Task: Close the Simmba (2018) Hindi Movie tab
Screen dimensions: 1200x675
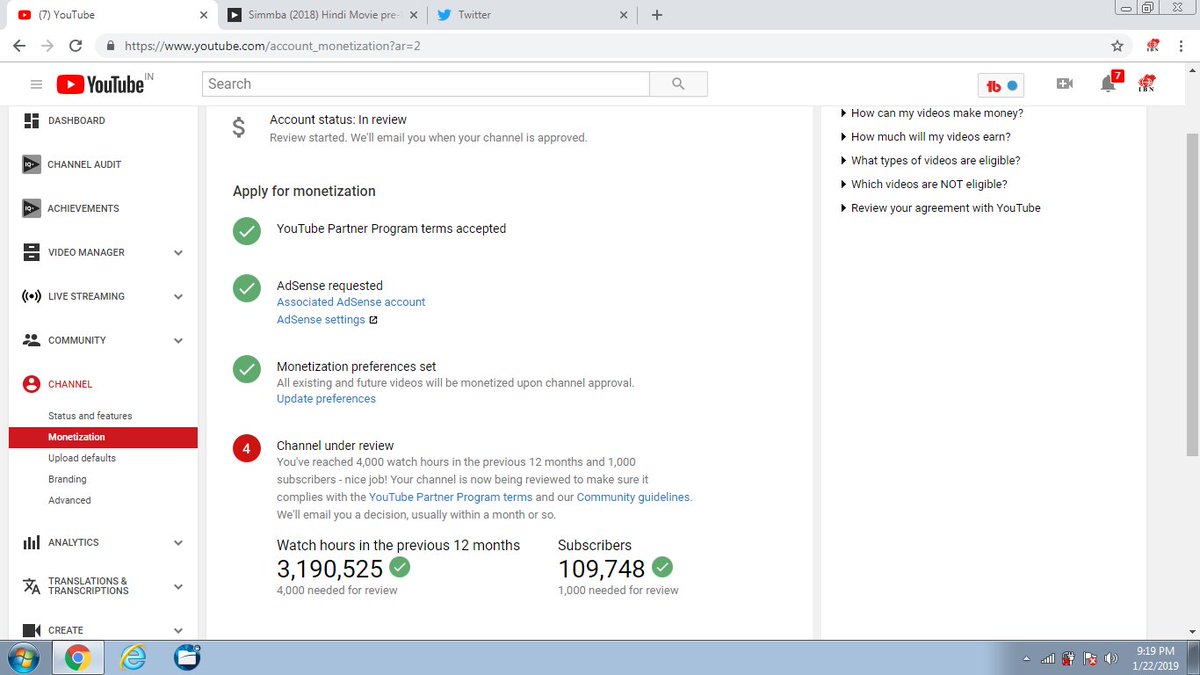Action: point(412,15)
